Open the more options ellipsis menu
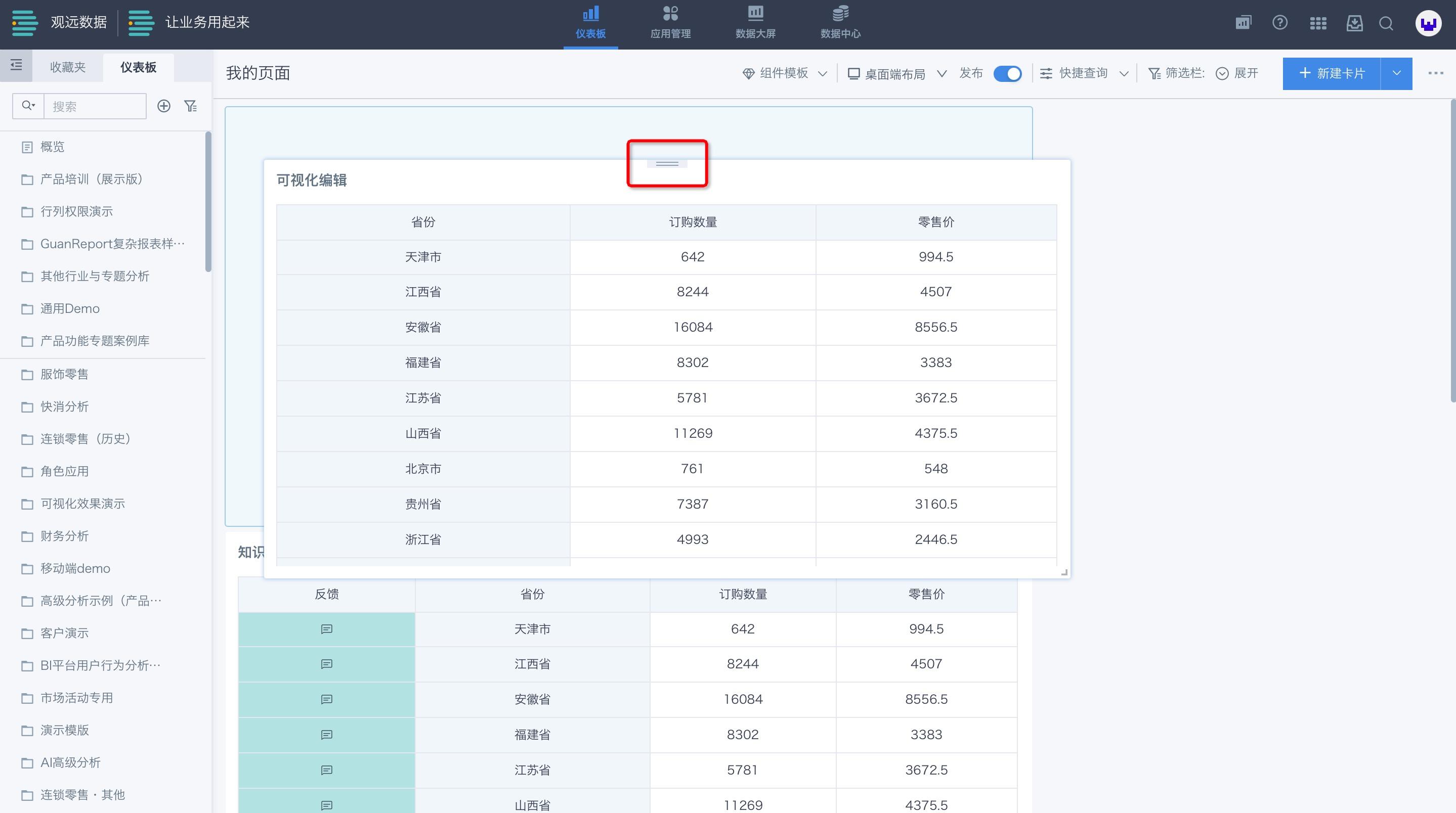This screenshot has height=813, width=1456. click(x=1436, y=73)
